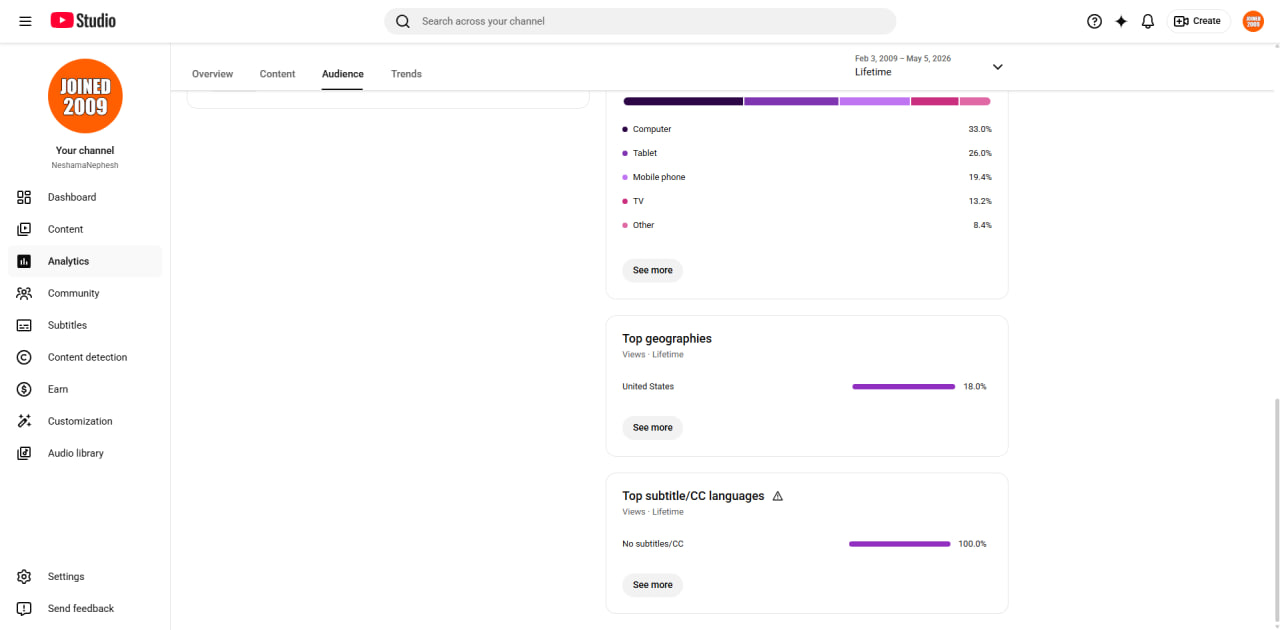This screenshot has width=1280, height=630.
Task: Open the notifications bell
Action: click(x=1148, y=21)
